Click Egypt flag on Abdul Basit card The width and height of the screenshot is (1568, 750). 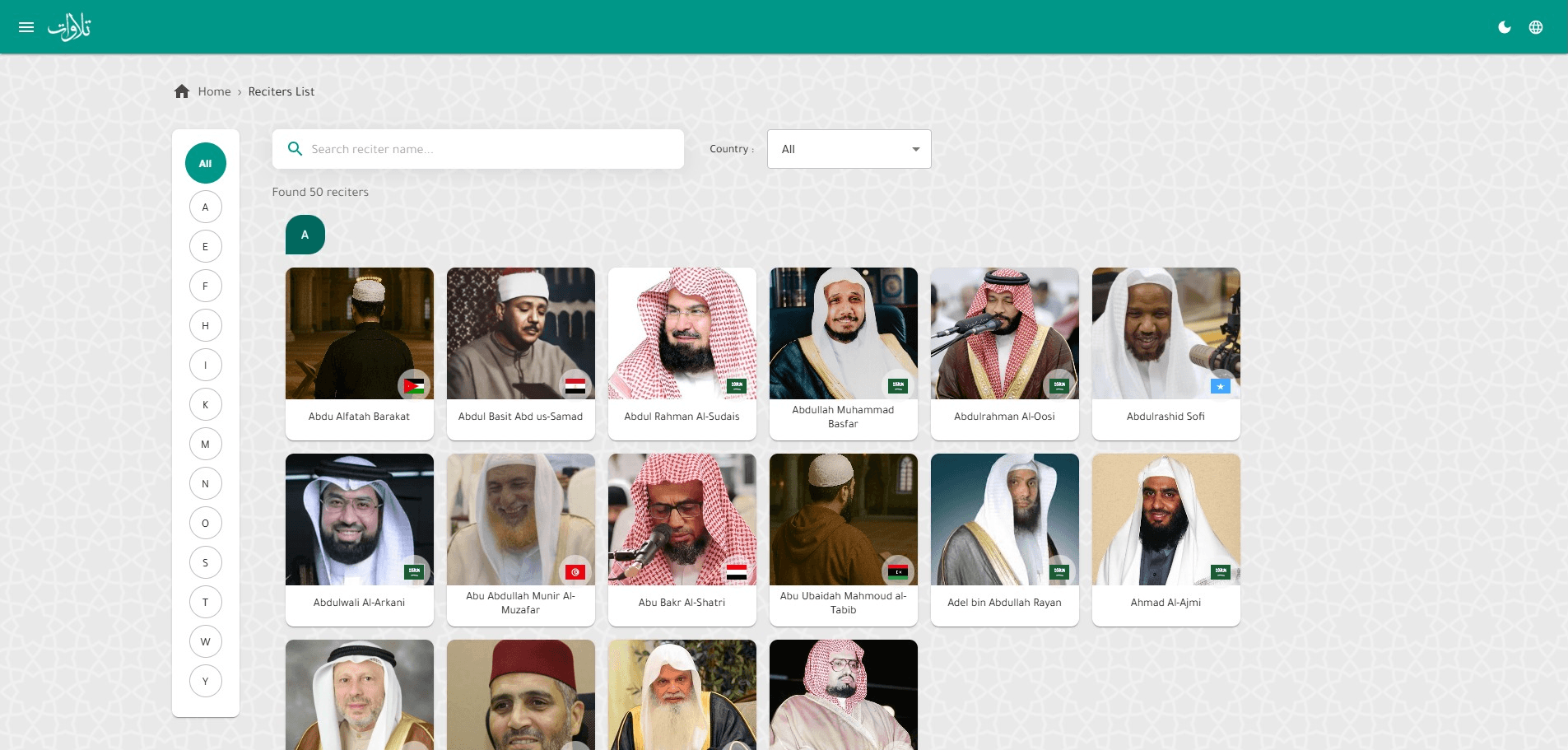pyautogui.click(x=575, y=386)
